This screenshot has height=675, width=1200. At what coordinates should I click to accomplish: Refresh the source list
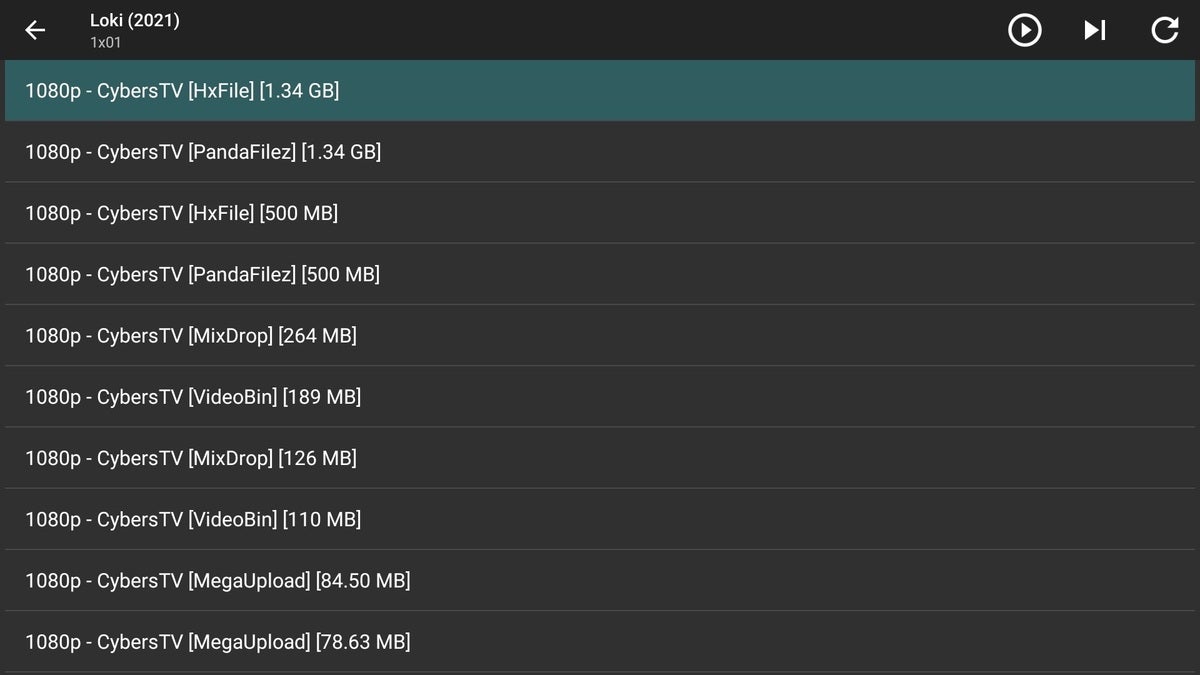click(x=1165, y=30)
